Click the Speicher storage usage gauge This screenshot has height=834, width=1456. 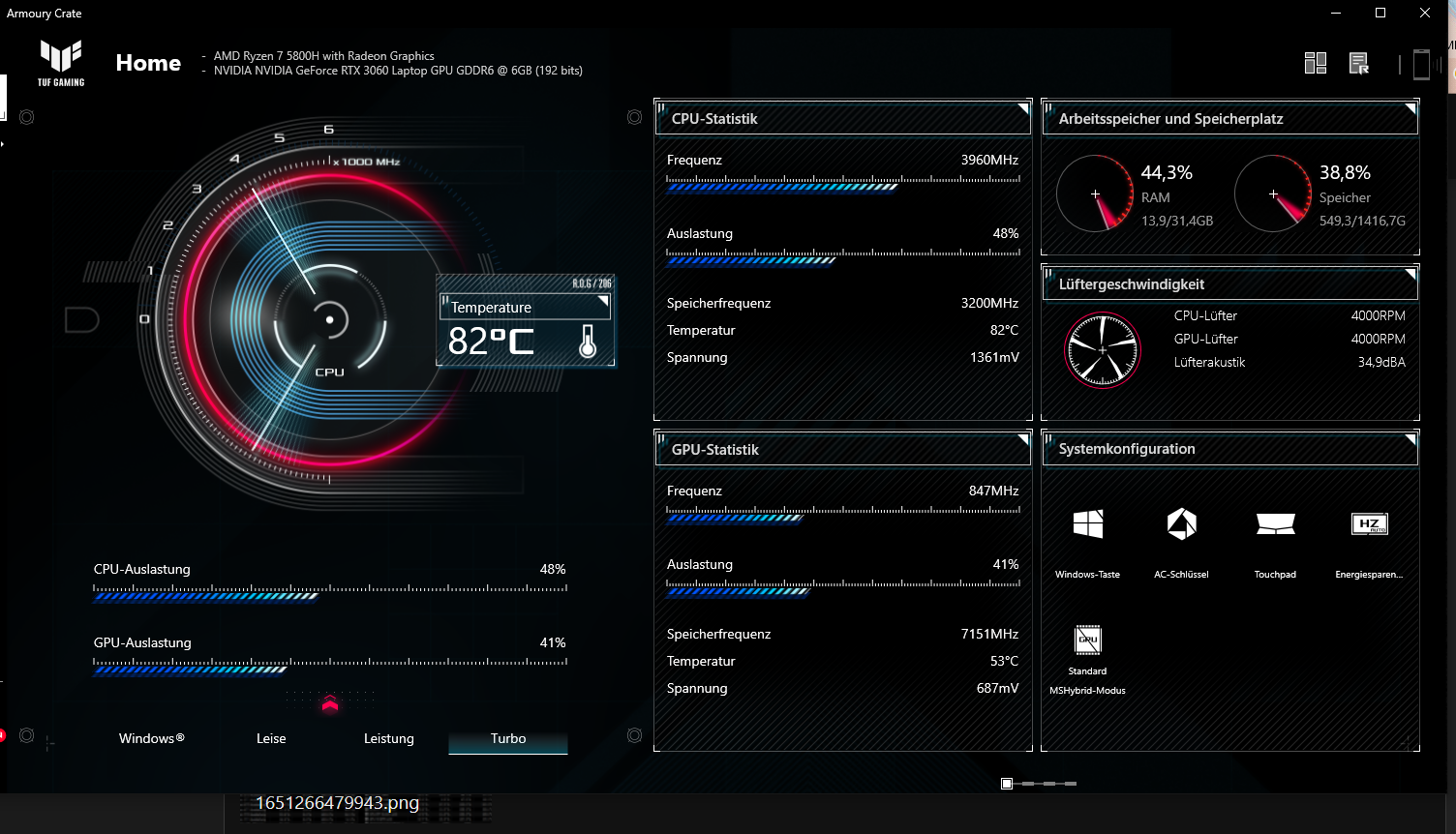click(x=1273, y=194)
